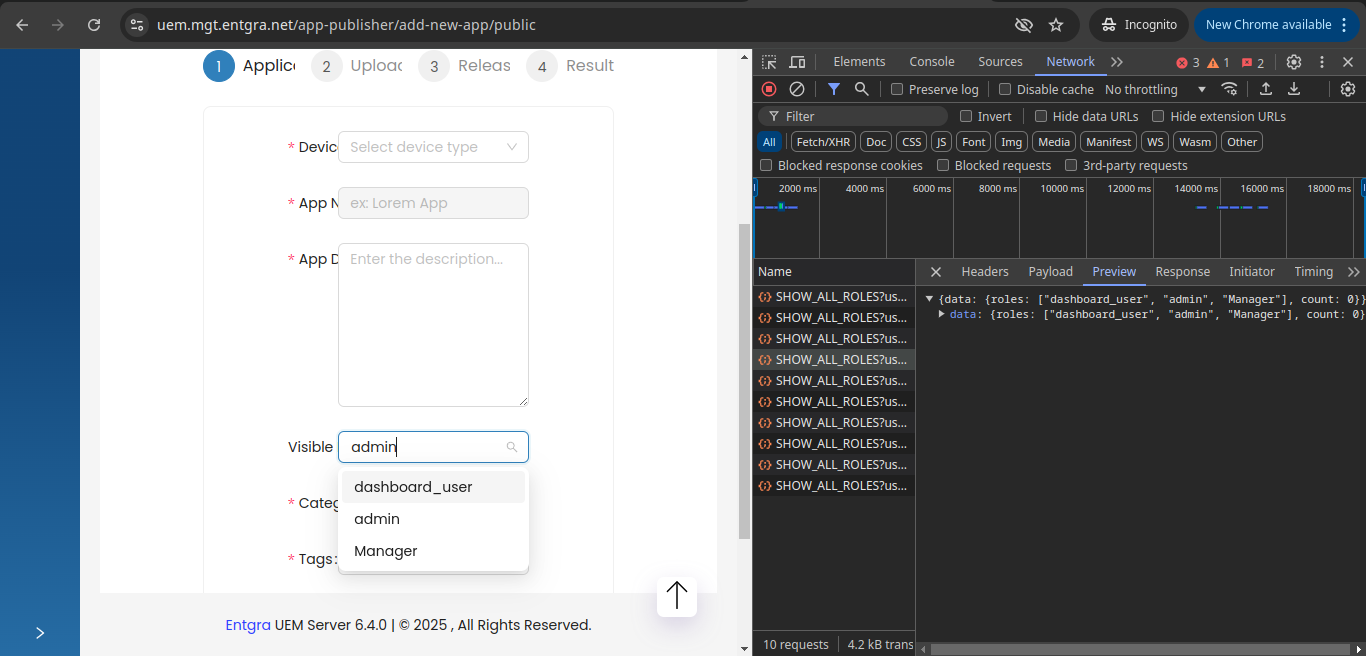Switch to Sources tab

1000,62
